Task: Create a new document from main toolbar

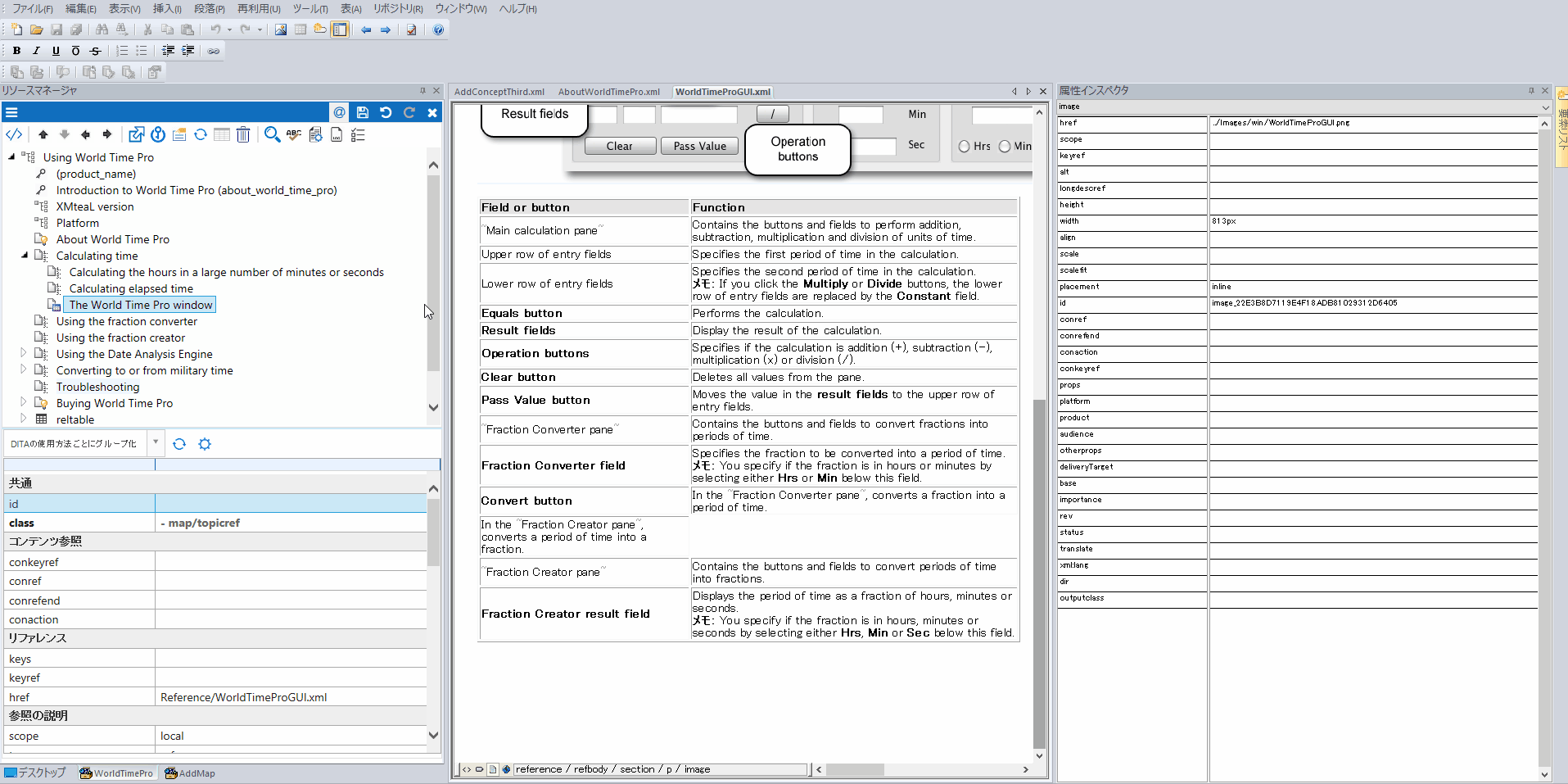Action: click(x=16, y=29)
